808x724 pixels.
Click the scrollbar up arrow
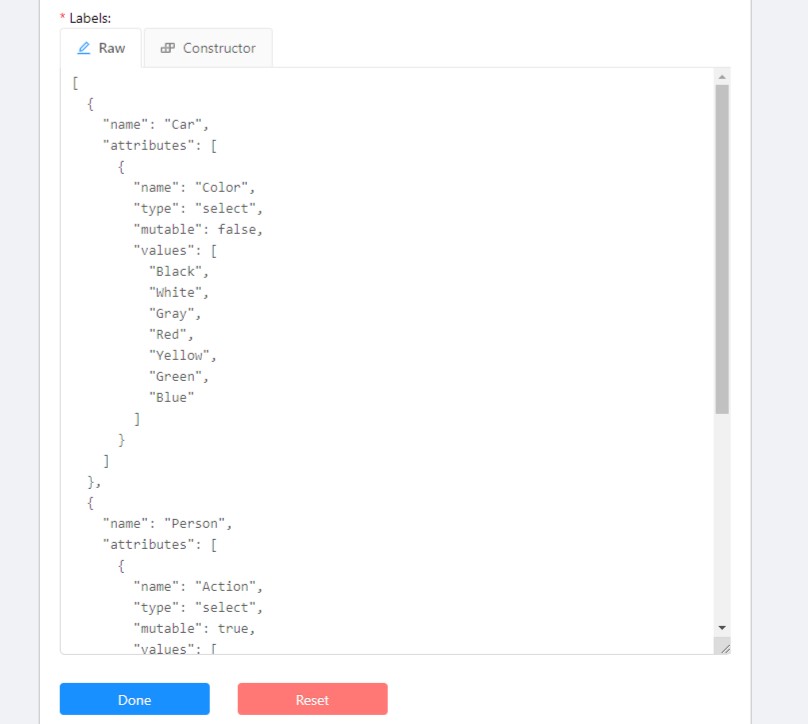(722, 76)
